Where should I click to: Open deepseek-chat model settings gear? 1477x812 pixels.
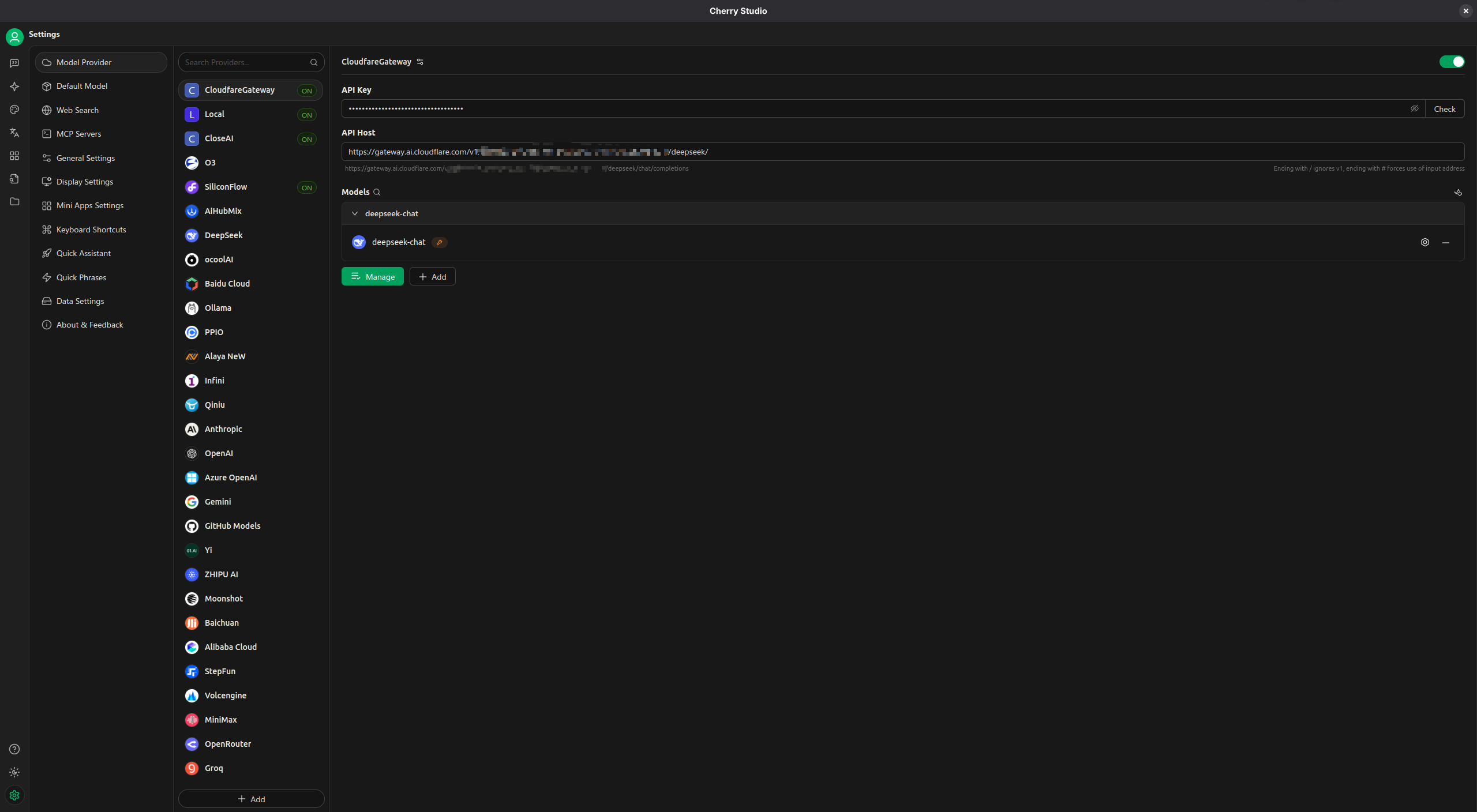[x=1425, y=242]
